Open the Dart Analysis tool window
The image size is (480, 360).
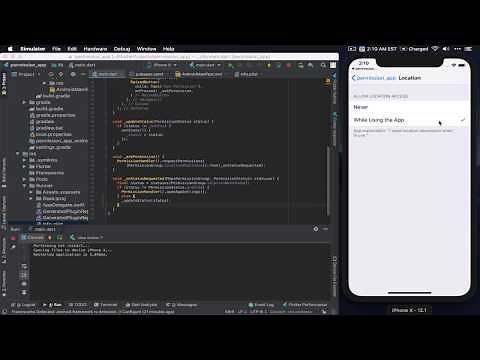(x=141, y=305)
